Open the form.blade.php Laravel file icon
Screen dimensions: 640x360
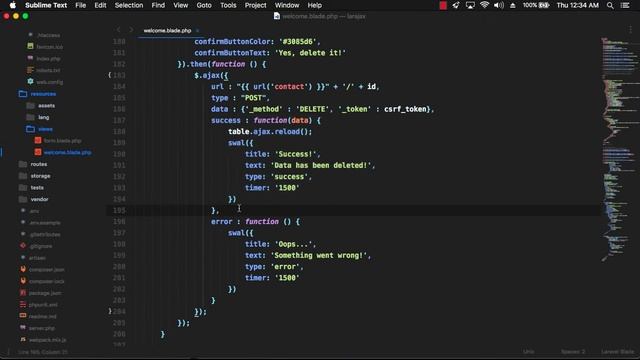click(38, 140)
